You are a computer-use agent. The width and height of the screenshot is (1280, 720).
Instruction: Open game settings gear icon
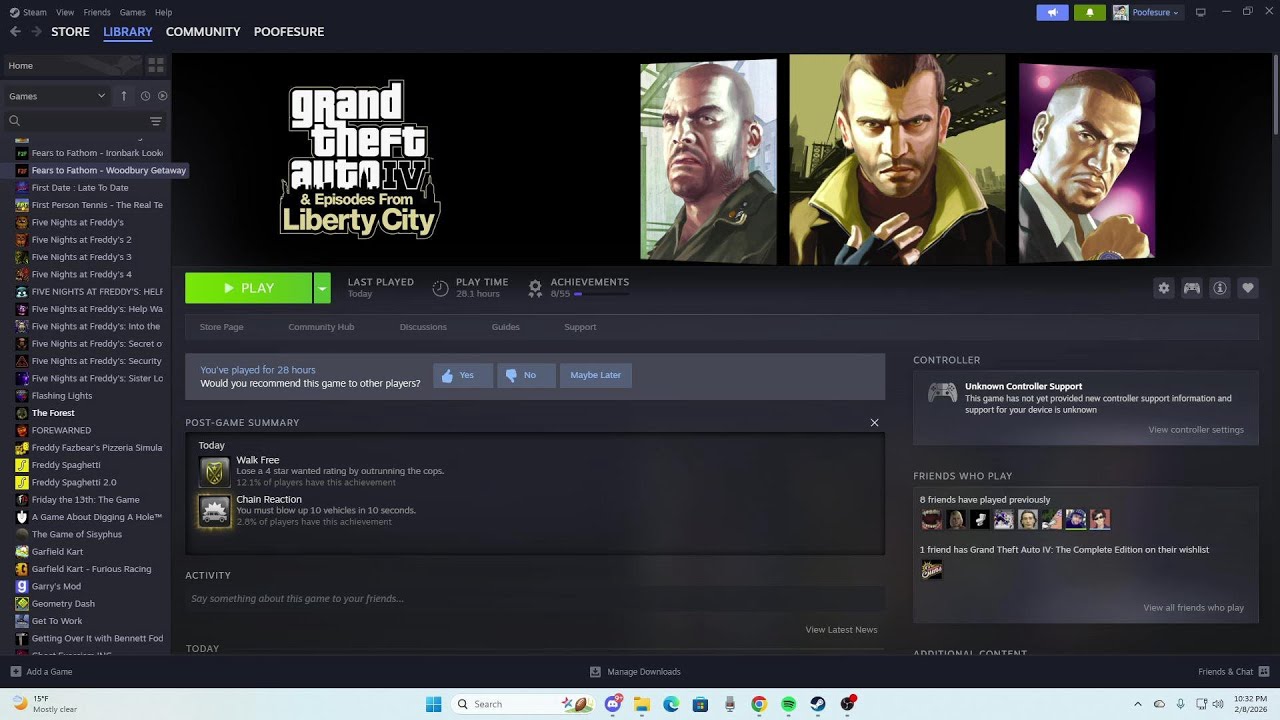pos(1163,288)
